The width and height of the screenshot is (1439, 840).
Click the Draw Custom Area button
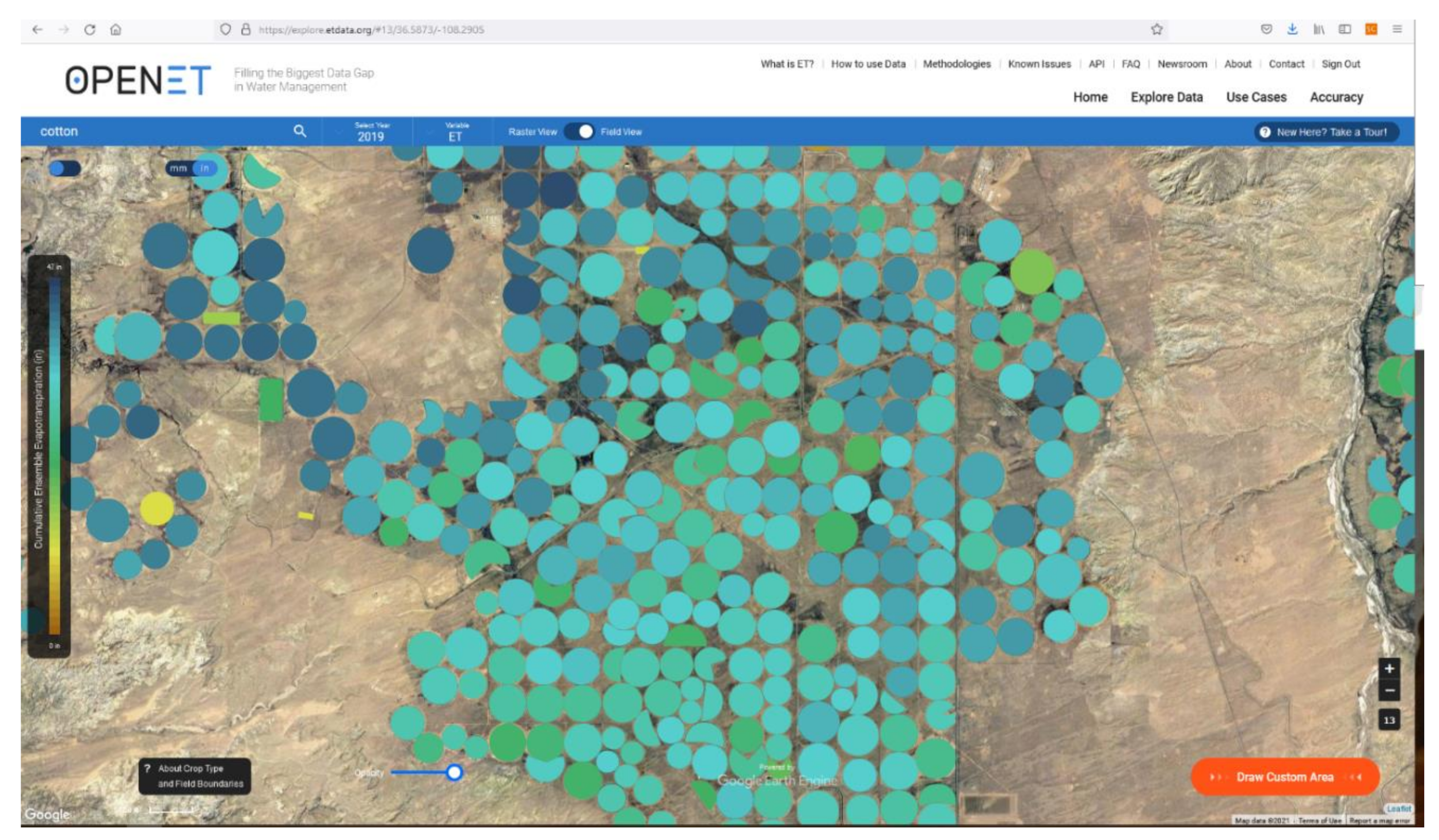pyautogui.click(x=1285, y=777)
